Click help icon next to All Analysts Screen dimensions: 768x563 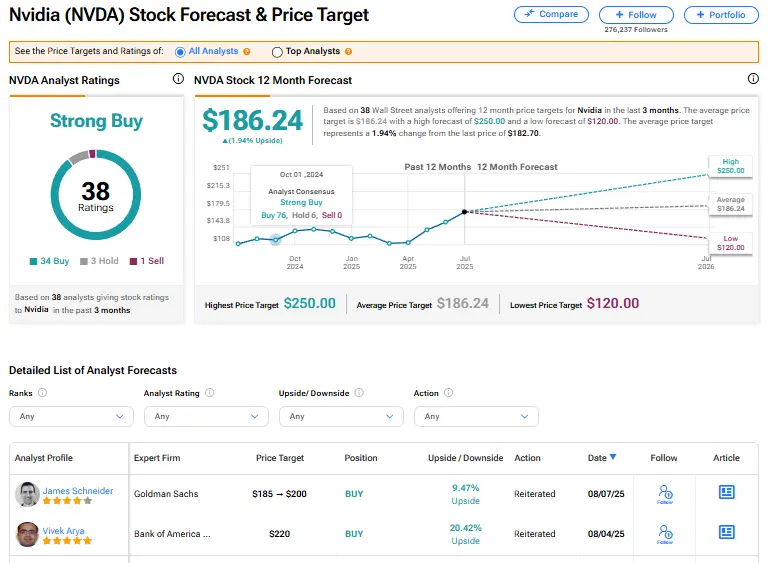pos(246,52)
